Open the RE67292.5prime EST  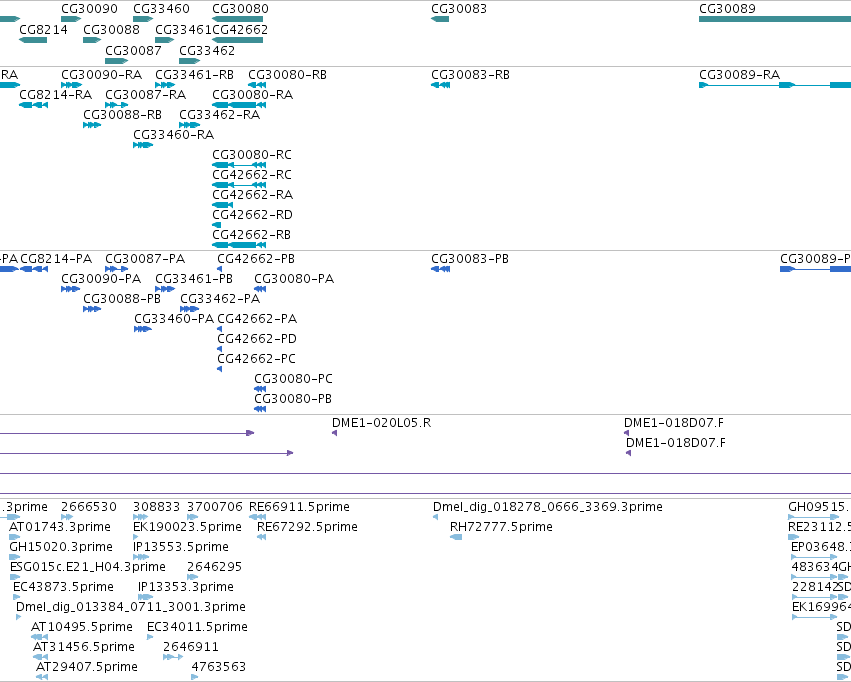pyautogui.click(x=307, y=527)
